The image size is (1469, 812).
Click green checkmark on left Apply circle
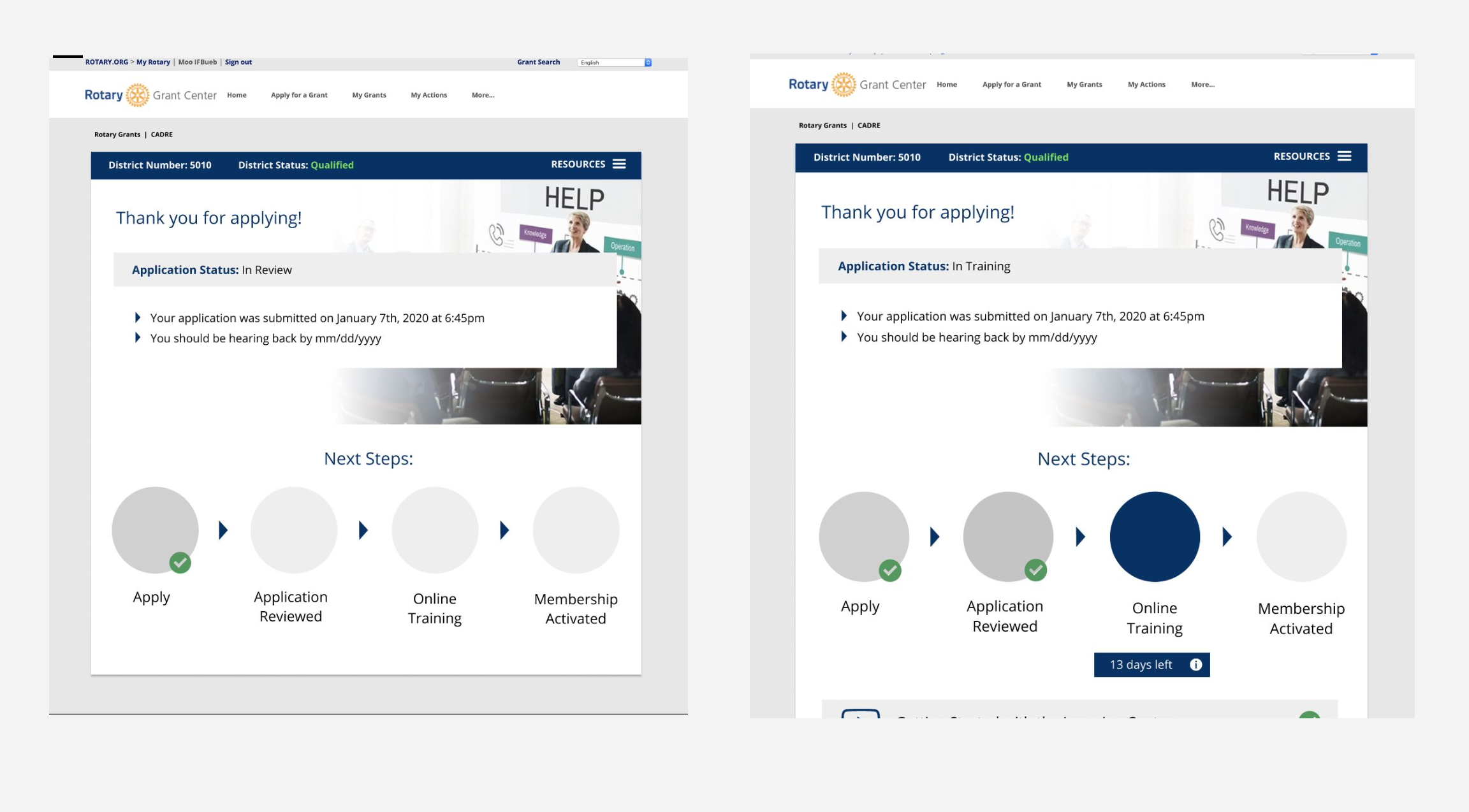coord(180,563)
